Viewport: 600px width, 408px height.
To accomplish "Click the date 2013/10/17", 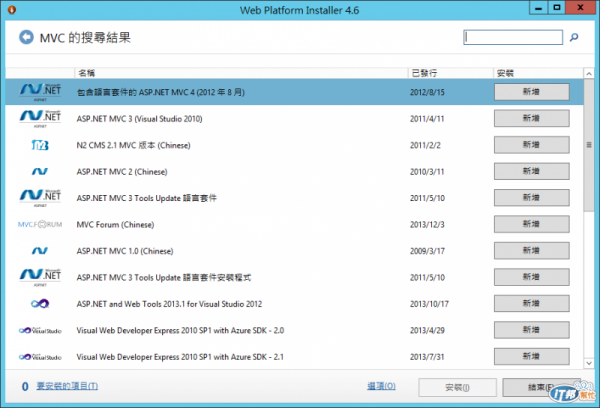I will point(429,304).
